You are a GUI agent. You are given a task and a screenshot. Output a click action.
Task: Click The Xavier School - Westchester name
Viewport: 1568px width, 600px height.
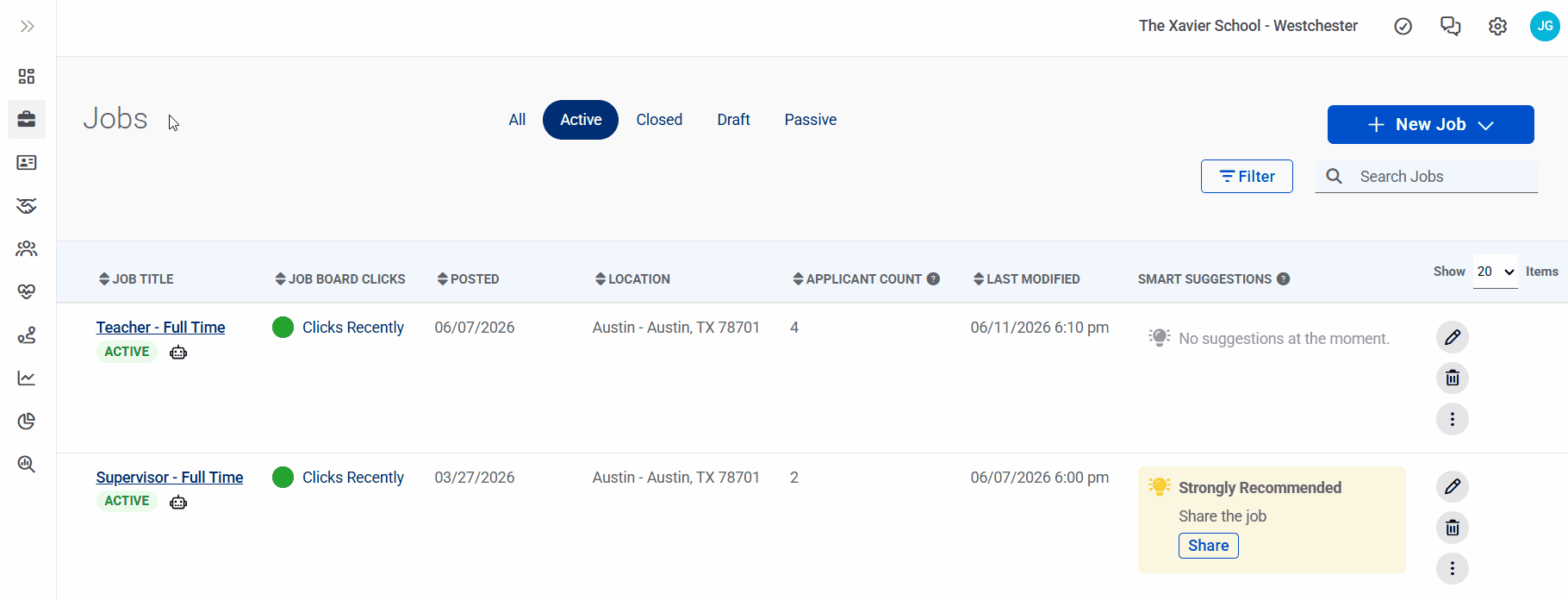pos(1248,26)
